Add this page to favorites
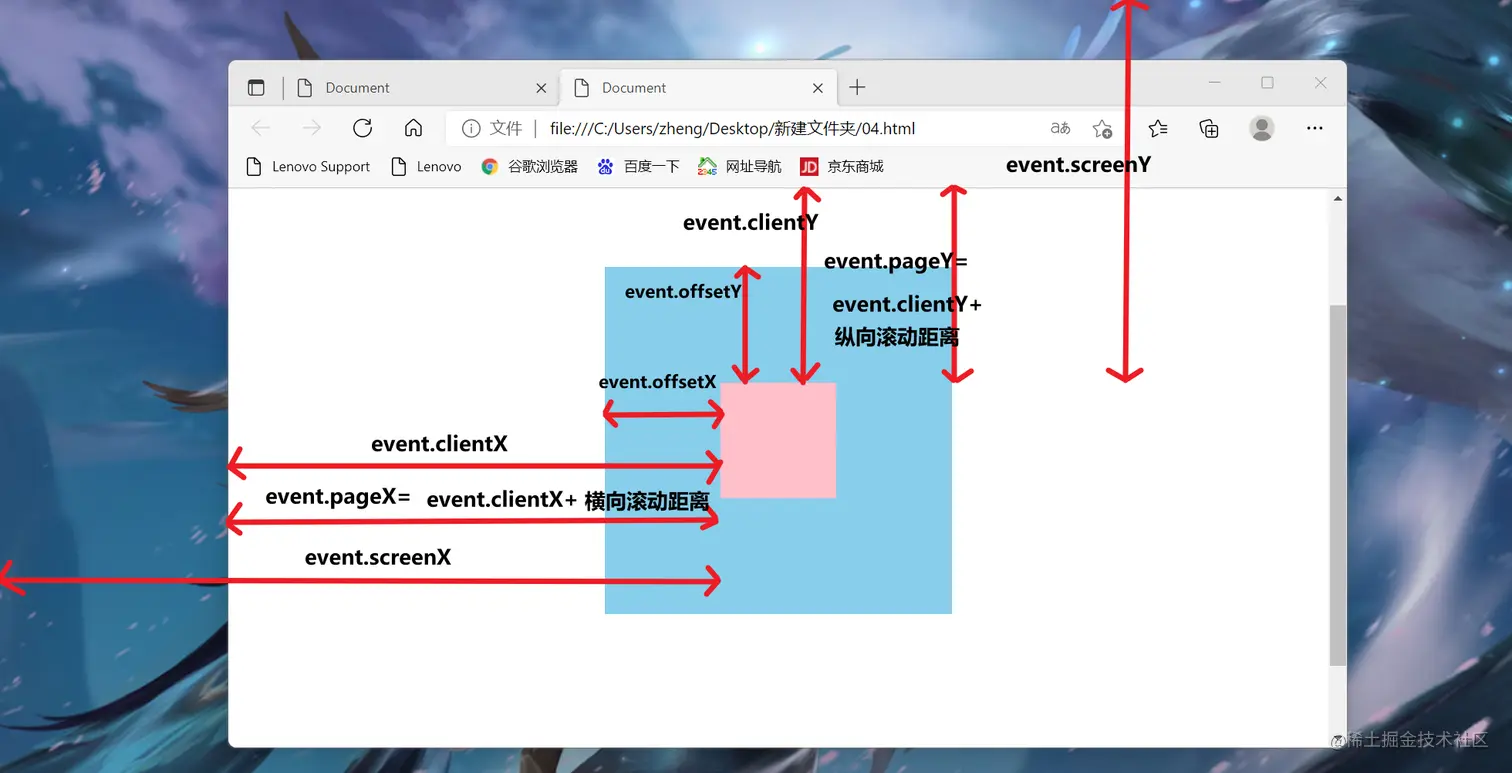1512x773 pixels. click(1102, 128)
